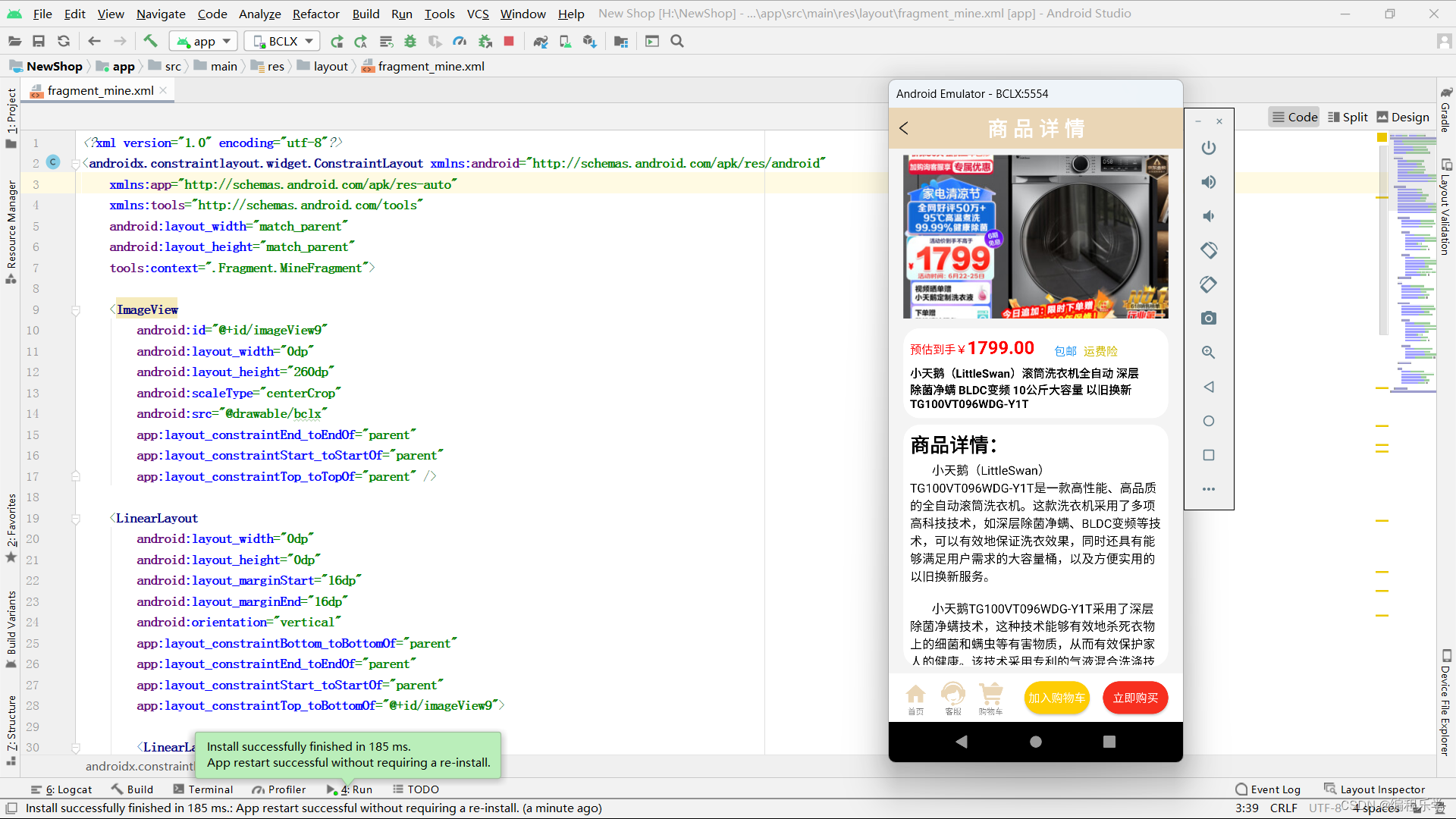Collapse the LinearLayout fold marker on line 19

pos(76,519)
